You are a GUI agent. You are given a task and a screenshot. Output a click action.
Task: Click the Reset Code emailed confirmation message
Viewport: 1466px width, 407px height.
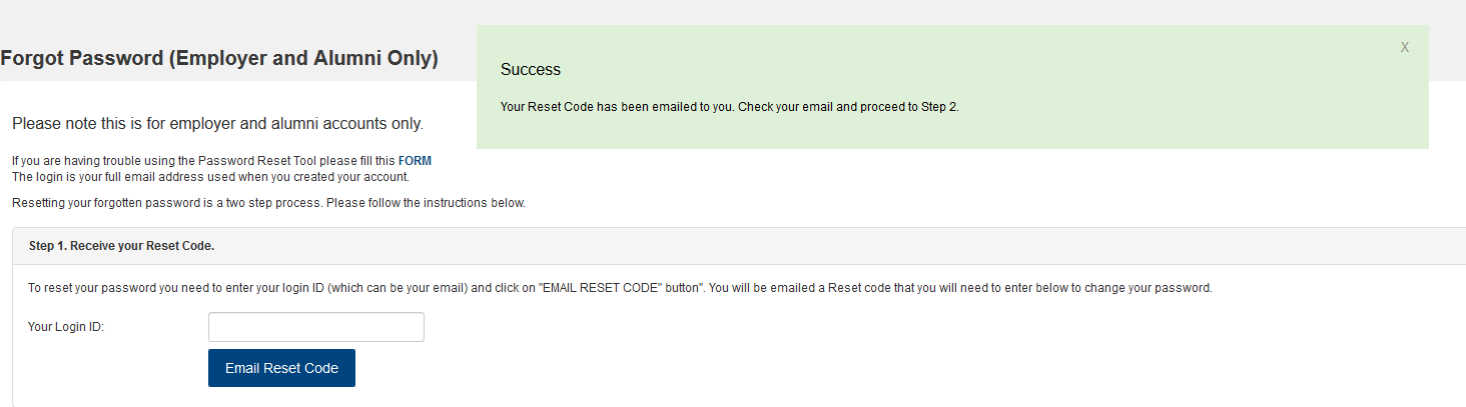click(x=729, y=107)
